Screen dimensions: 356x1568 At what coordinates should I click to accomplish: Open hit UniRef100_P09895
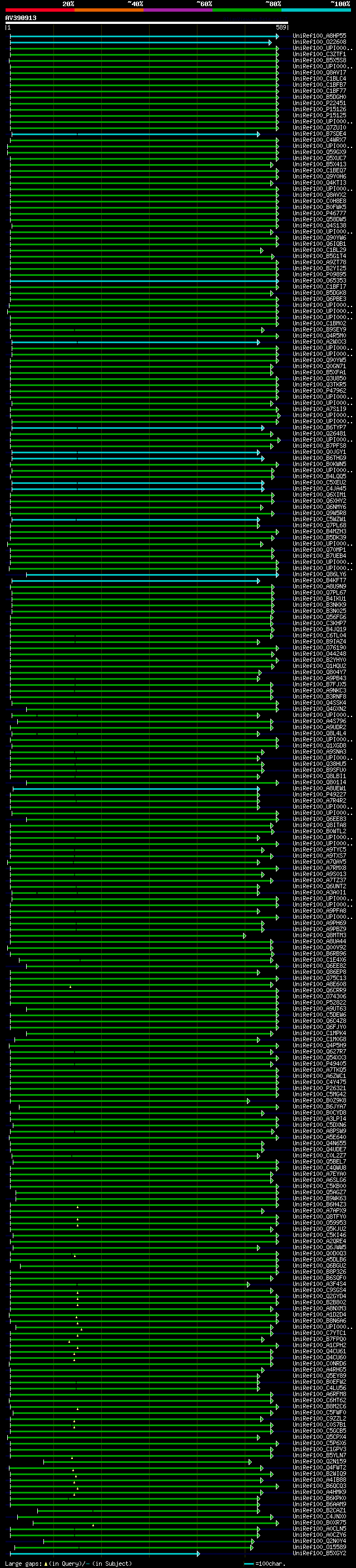[x=319, y=275]
